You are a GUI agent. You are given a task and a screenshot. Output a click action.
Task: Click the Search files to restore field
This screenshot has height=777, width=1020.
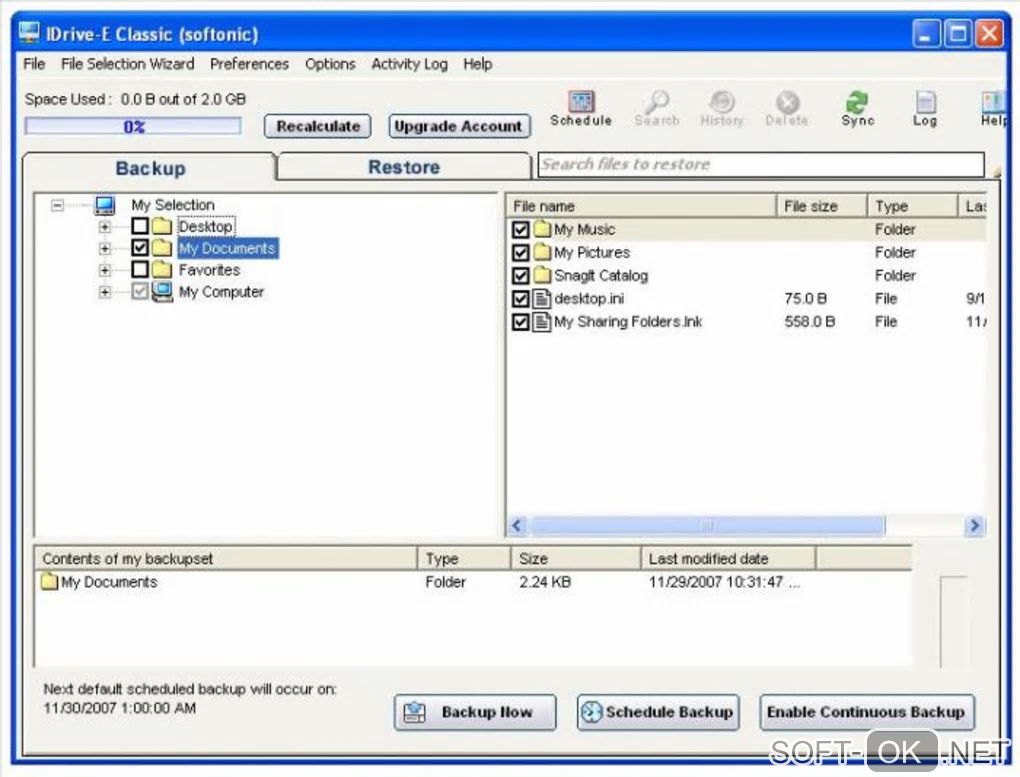[760, 165]
